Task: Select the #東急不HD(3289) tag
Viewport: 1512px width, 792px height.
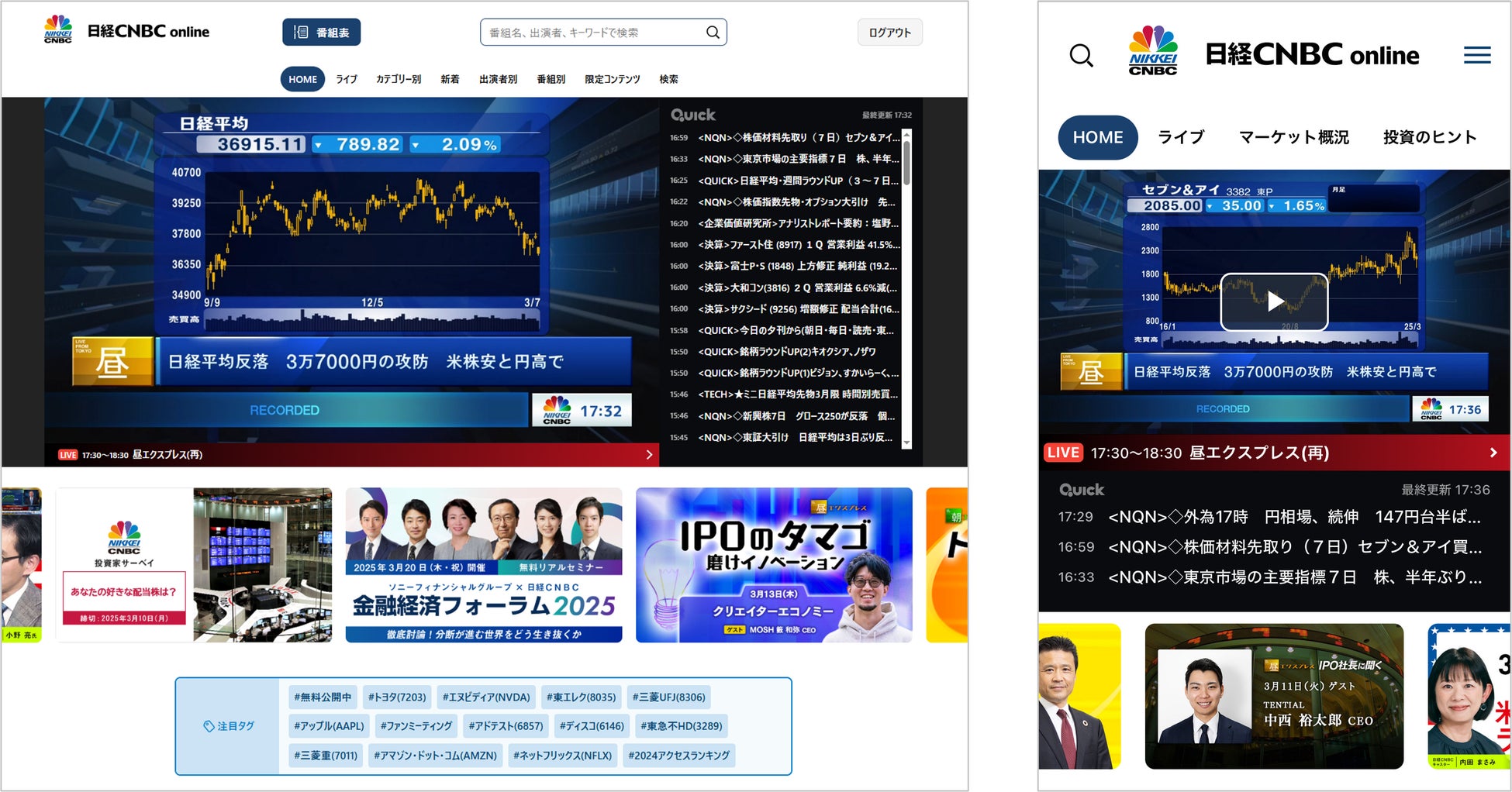Action: 681,726
